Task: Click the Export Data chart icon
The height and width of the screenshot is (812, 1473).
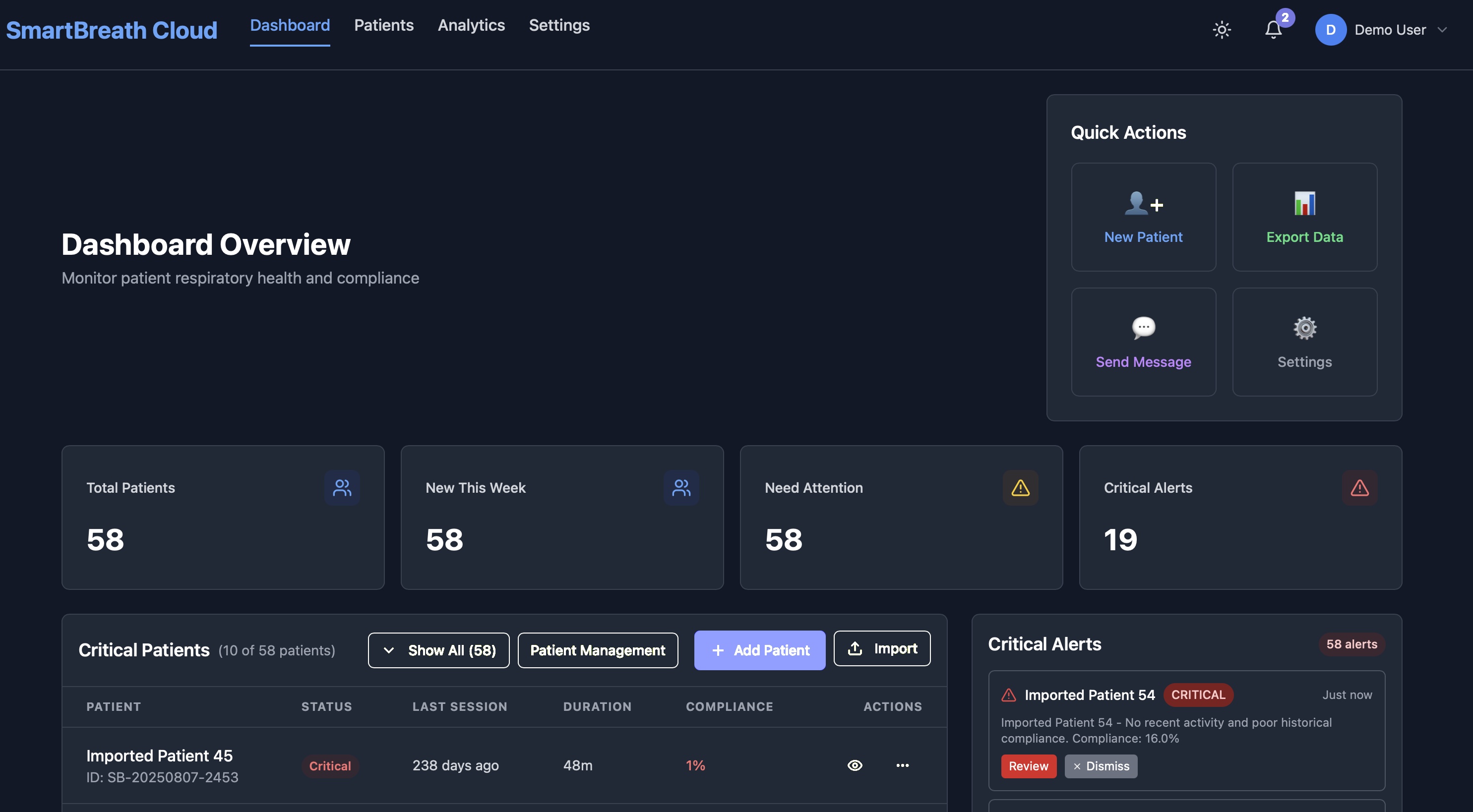Action: [x=1304, y=204]
